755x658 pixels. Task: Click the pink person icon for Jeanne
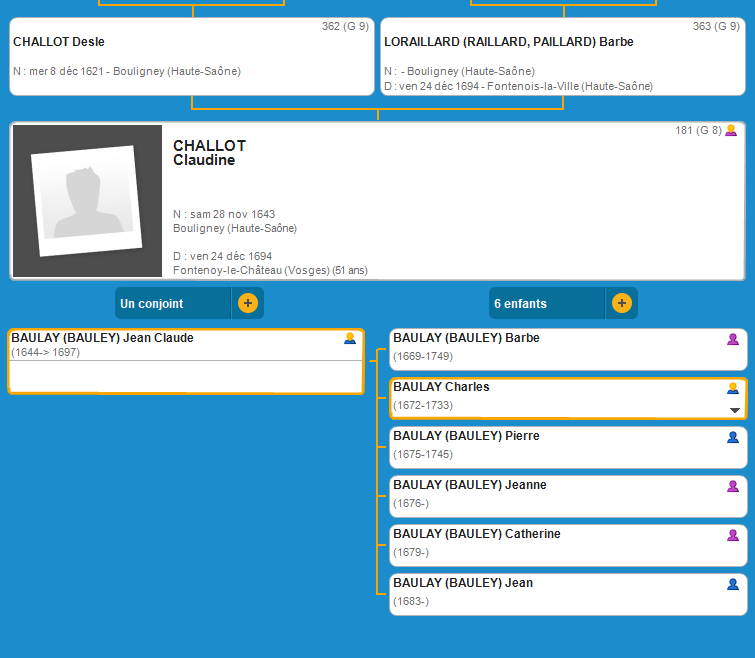733,486
